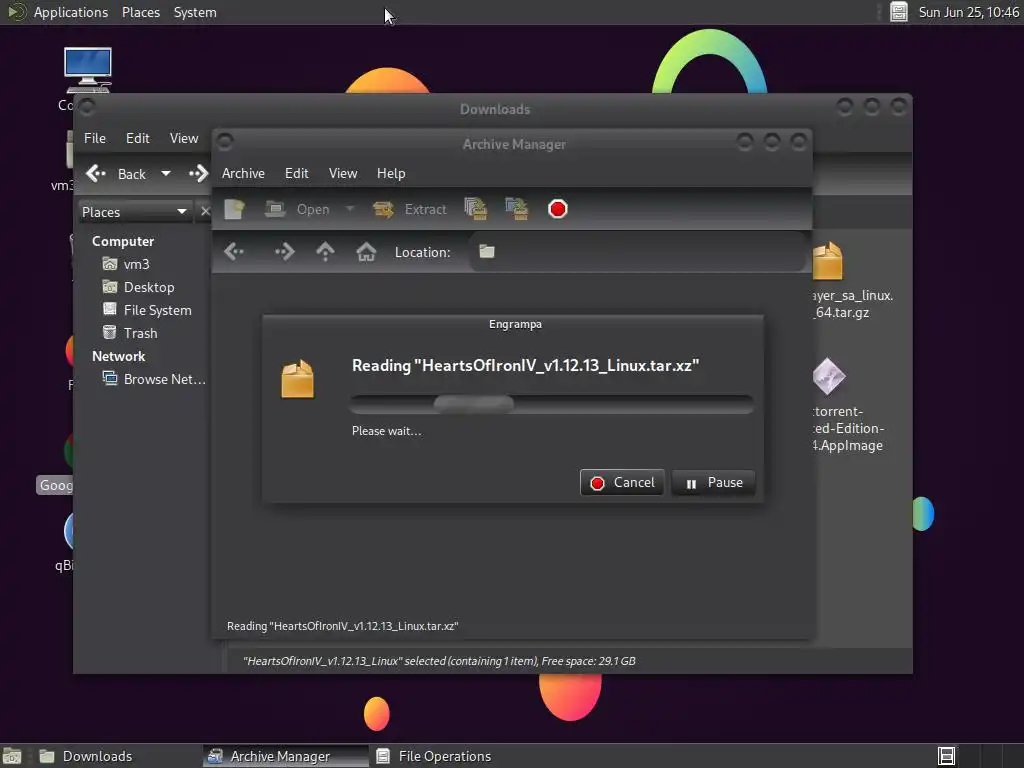
Task: Click the clock showing Sun Jun 25, 10:46
Action: (x=968, y=12)
